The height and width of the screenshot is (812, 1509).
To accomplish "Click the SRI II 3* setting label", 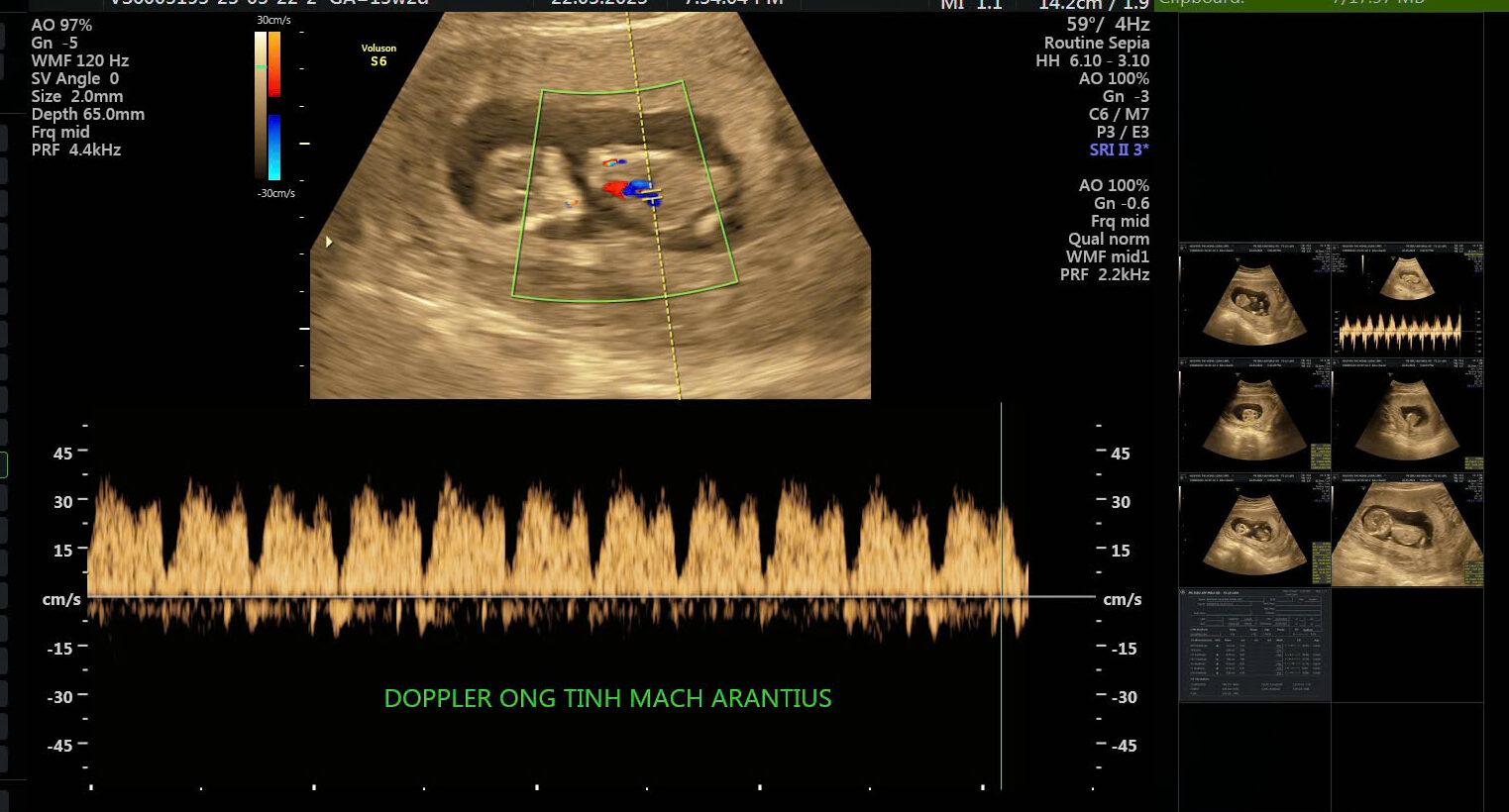I will (1119, 150).
